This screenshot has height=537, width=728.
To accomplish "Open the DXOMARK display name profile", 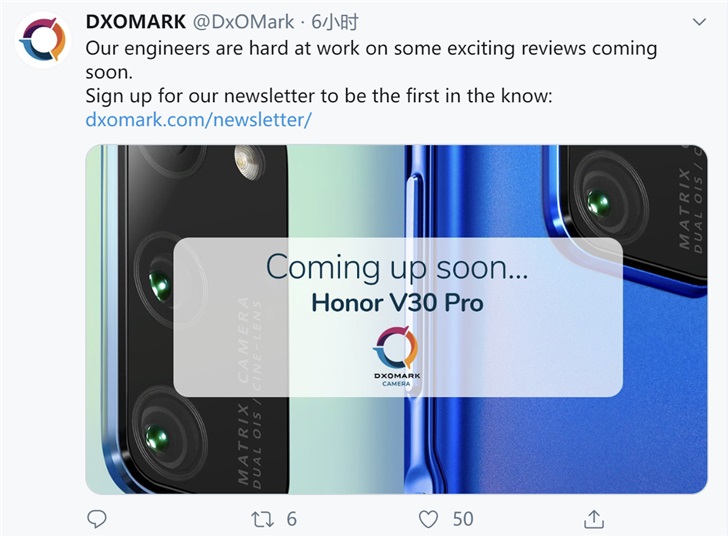I will point(136,22).
